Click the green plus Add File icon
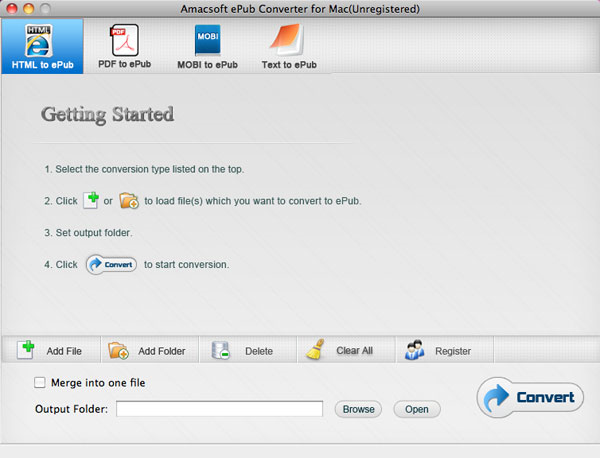This screenshot has width=600, height=458. click(26, 350)
